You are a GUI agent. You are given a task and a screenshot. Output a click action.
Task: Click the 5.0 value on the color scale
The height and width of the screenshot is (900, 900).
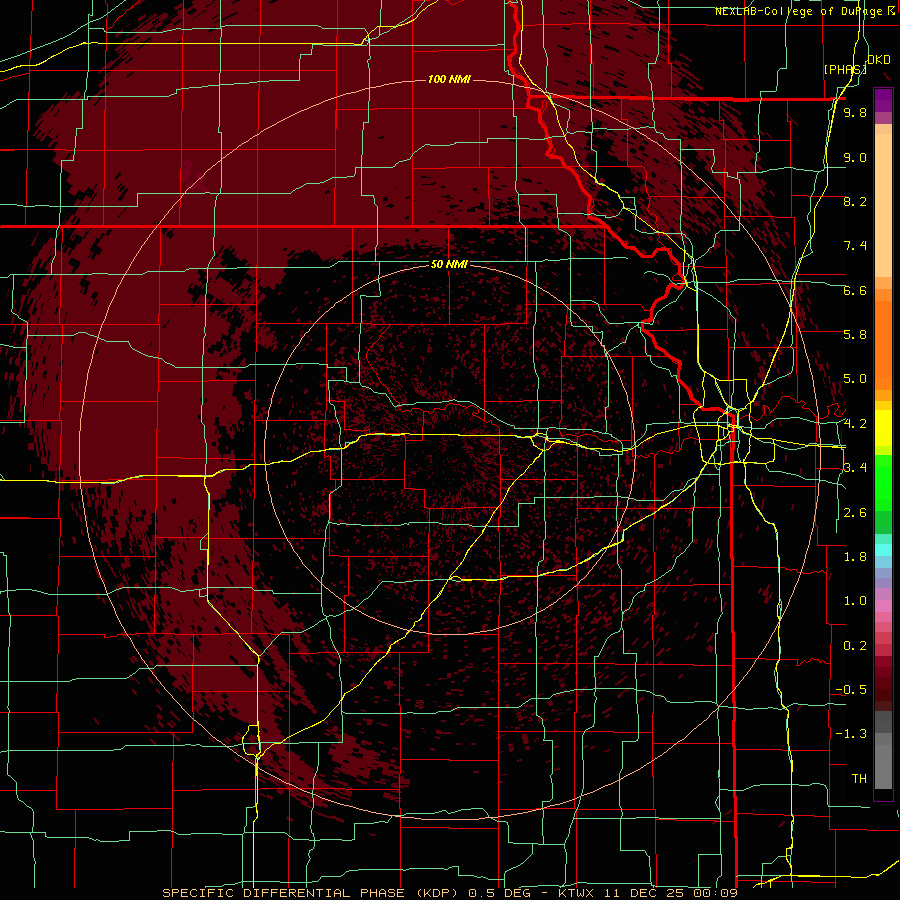[x=855, y=379]
